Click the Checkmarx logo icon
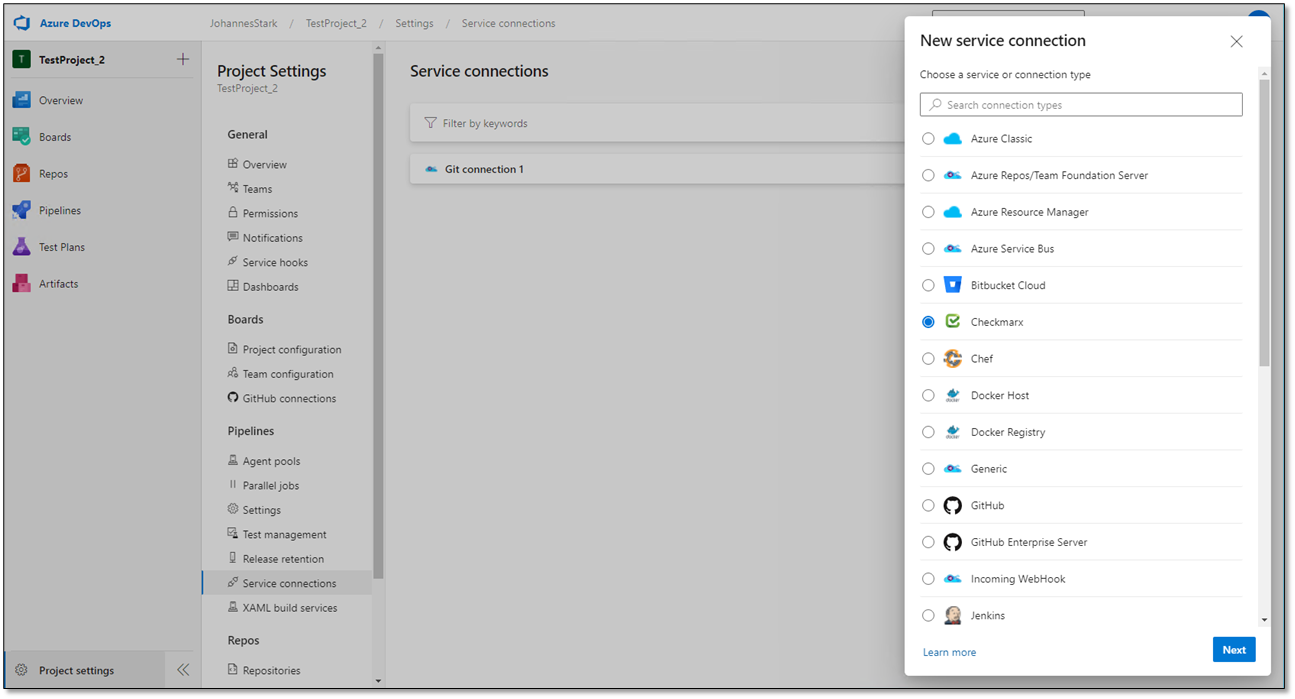Image resolution: width=1295 pixels, height=699 pixels. pos(952,322)
